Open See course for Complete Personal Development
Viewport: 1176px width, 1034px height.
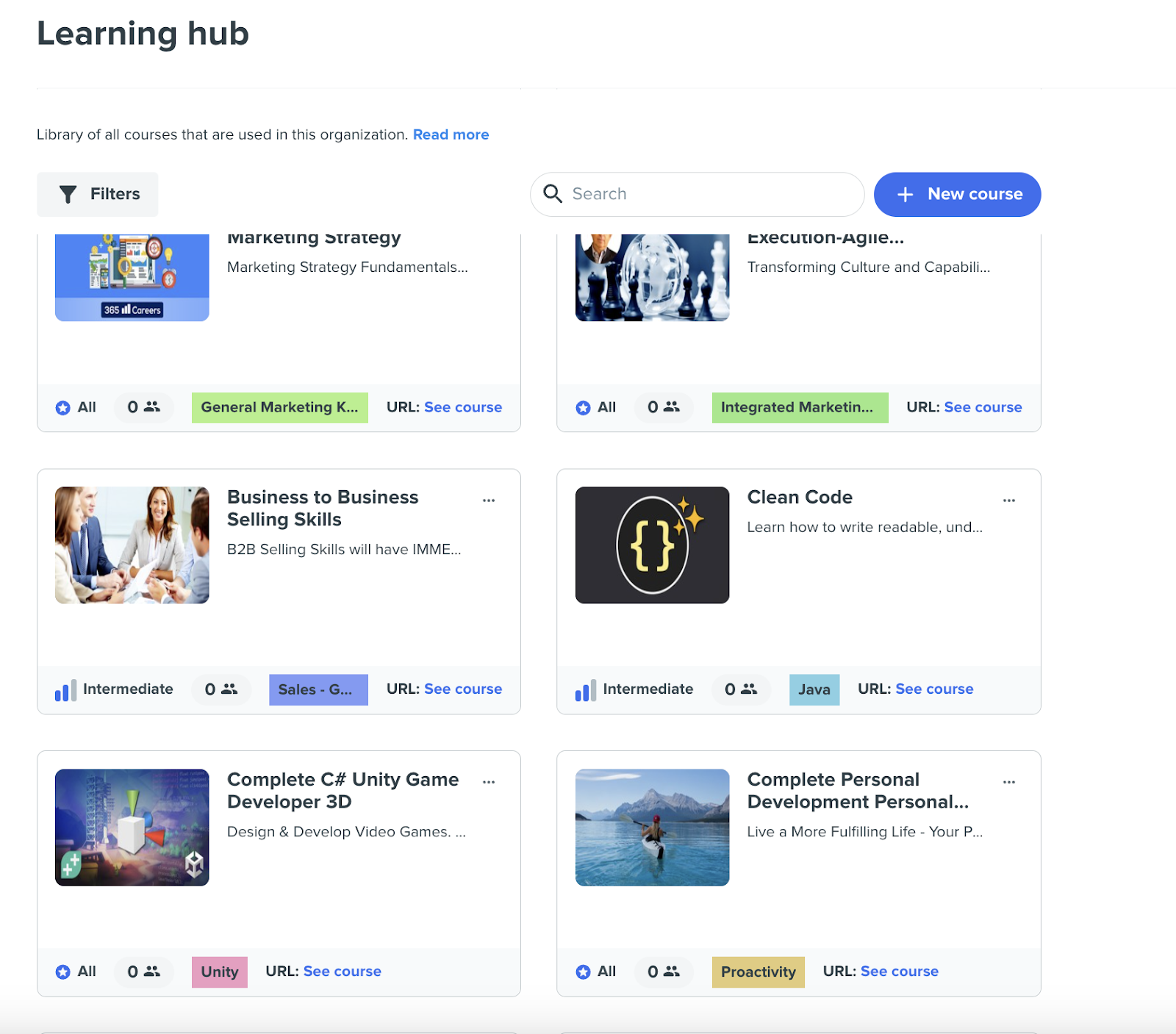pos(900,971)
